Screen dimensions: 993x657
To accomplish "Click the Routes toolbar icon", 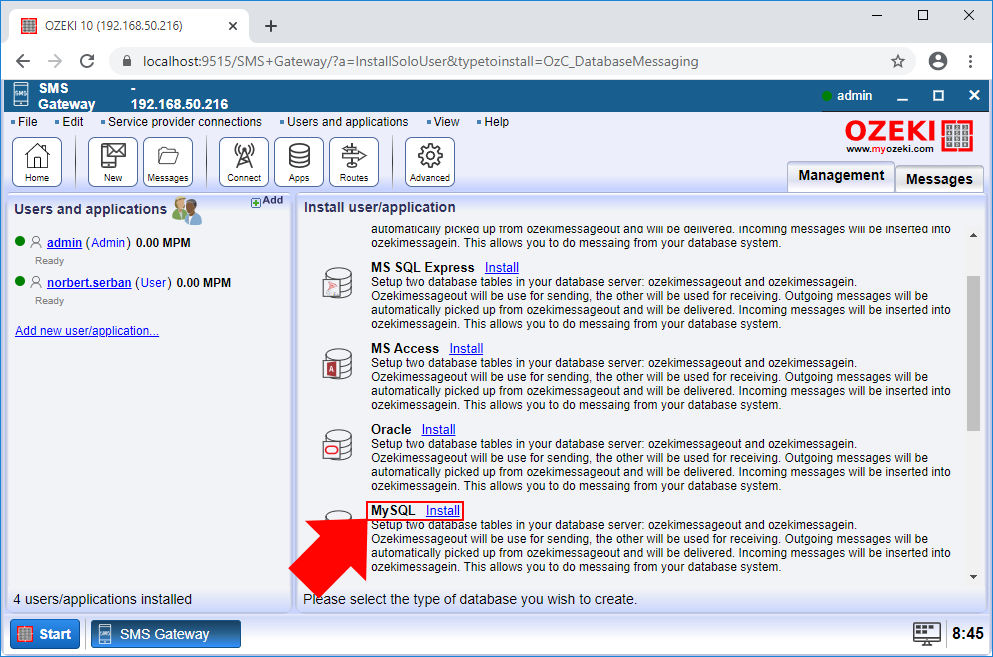I will pos(356,160).
